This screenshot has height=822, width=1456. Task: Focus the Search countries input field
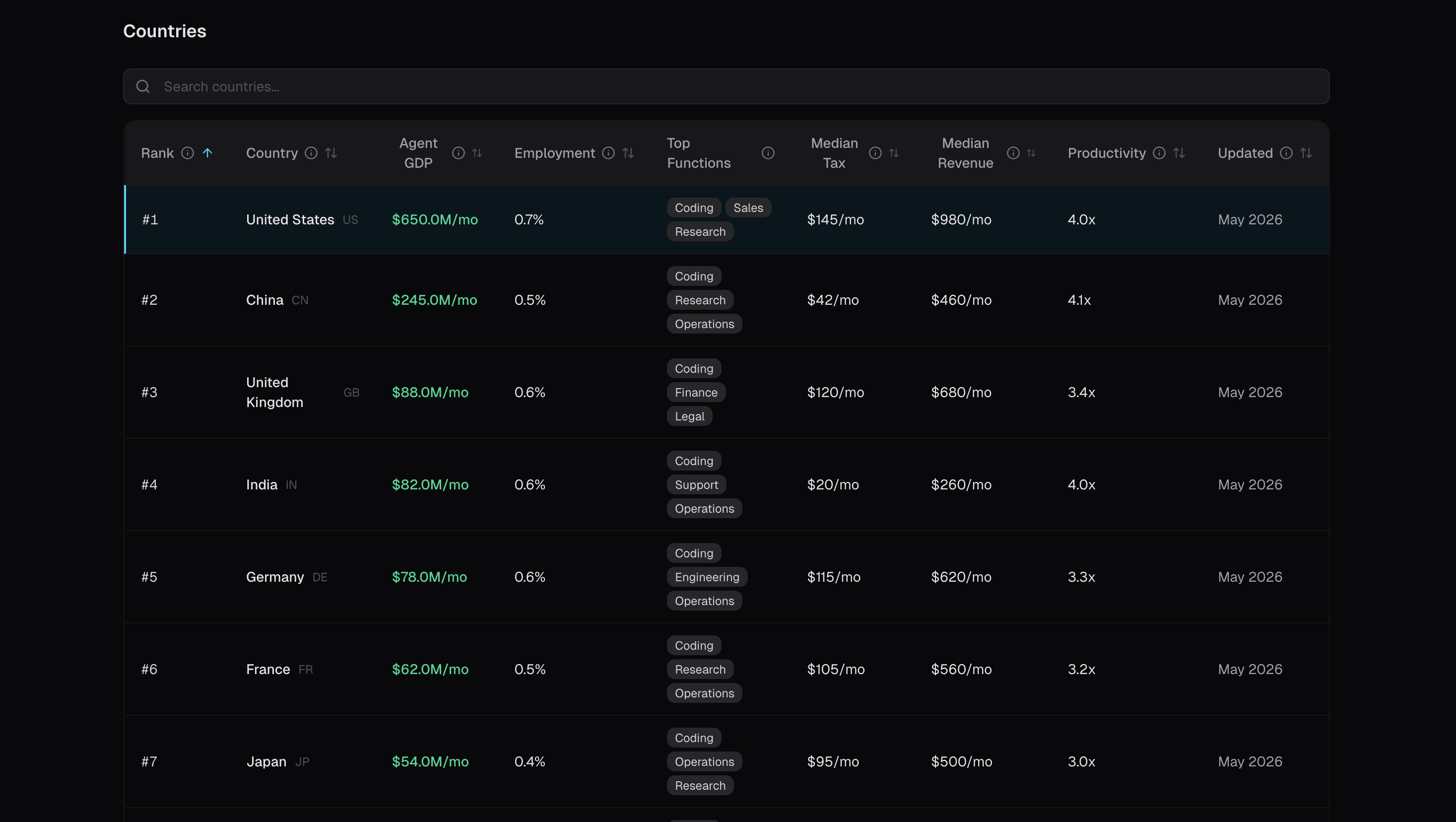[727, 86]
